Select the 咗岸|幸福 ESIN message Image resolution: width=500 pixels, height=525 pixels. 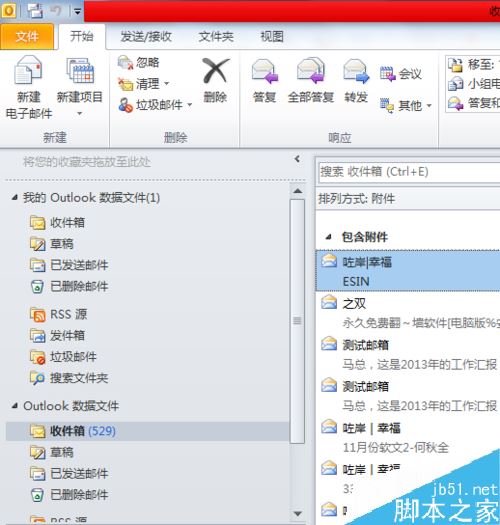tap(408, 271)
